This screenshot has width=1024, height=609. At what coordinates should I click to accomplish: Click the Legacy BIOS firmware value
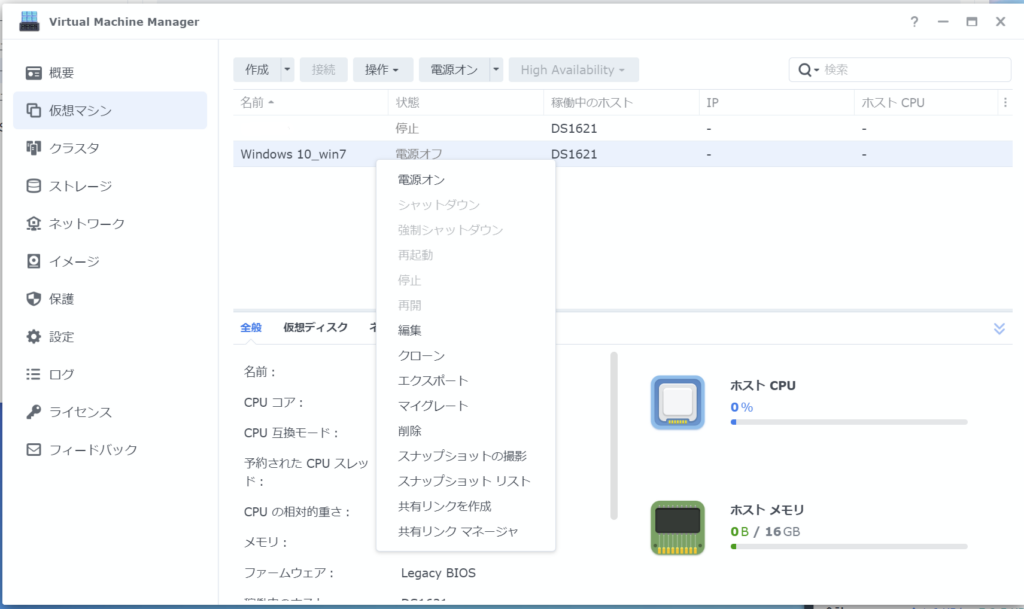click(438, 573)
